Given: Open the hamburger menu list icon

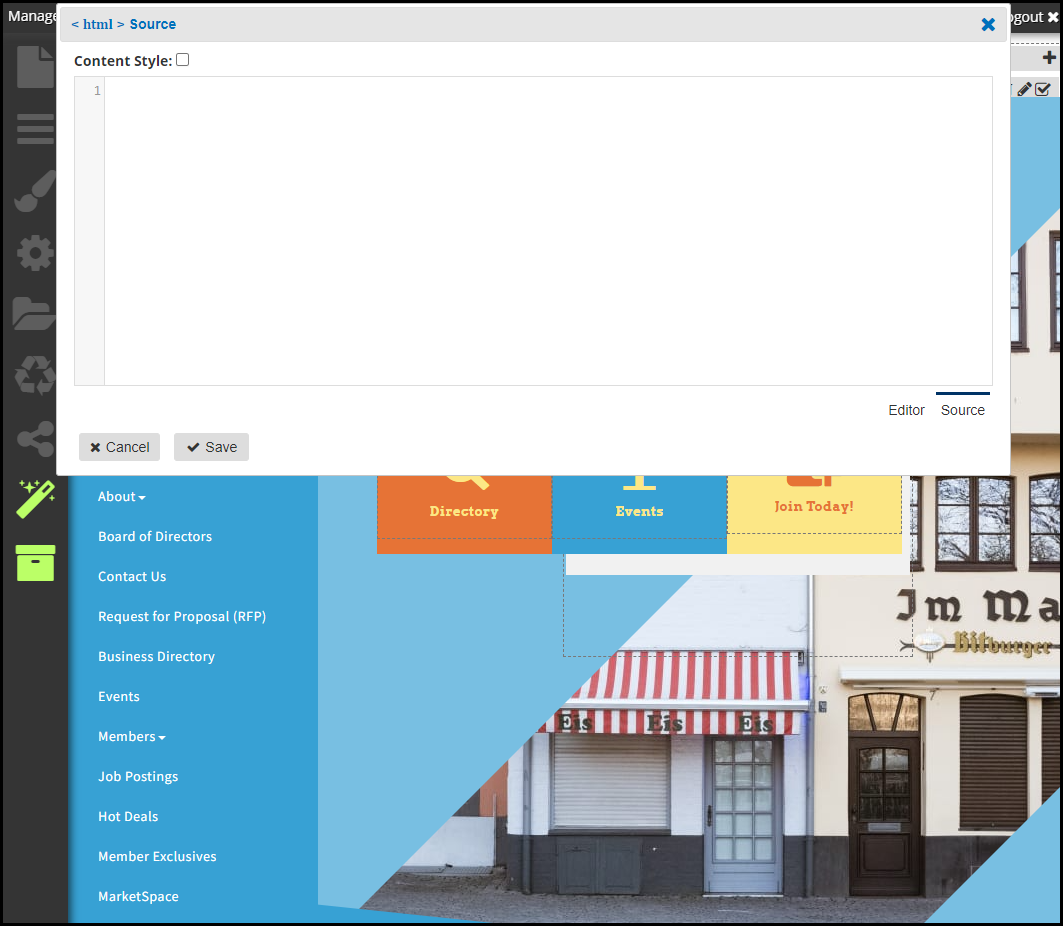Looking at the screenshot, I should tap(34, 129).
